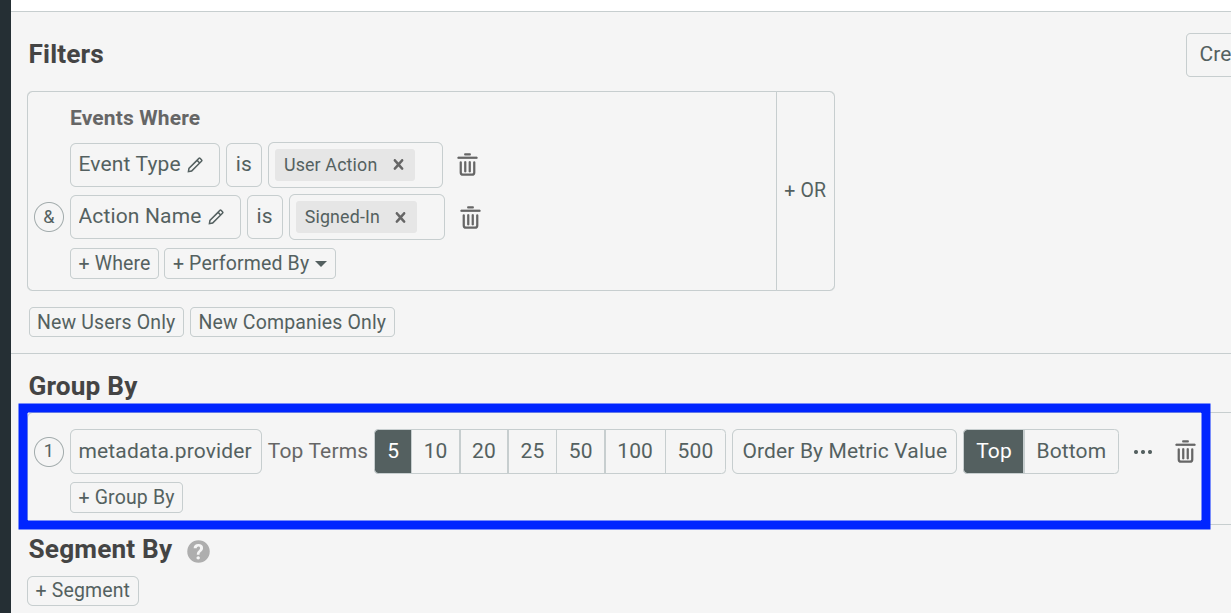Open the Performed By dropdown
Viewport: 1231px width, 613px height.
(x=249, y=263)
